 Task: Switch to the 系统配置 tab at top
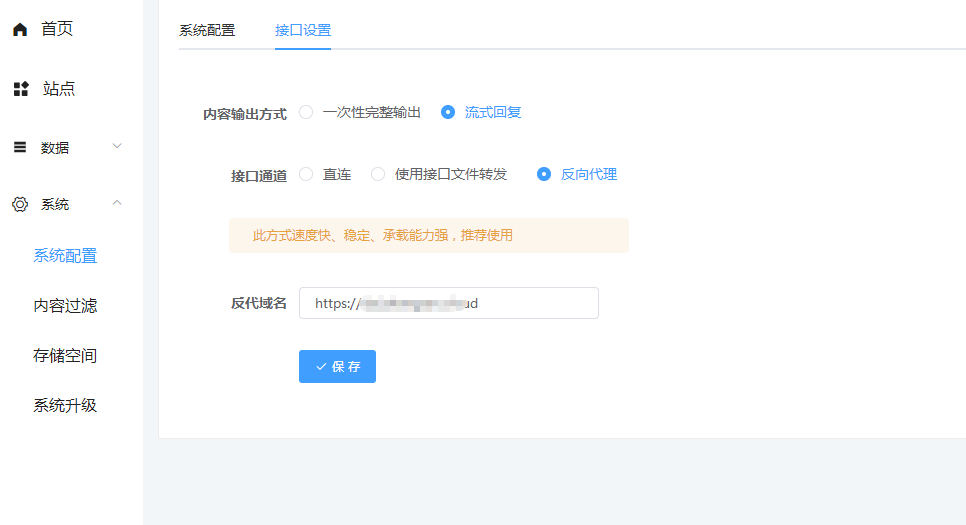tap(207, 30)
